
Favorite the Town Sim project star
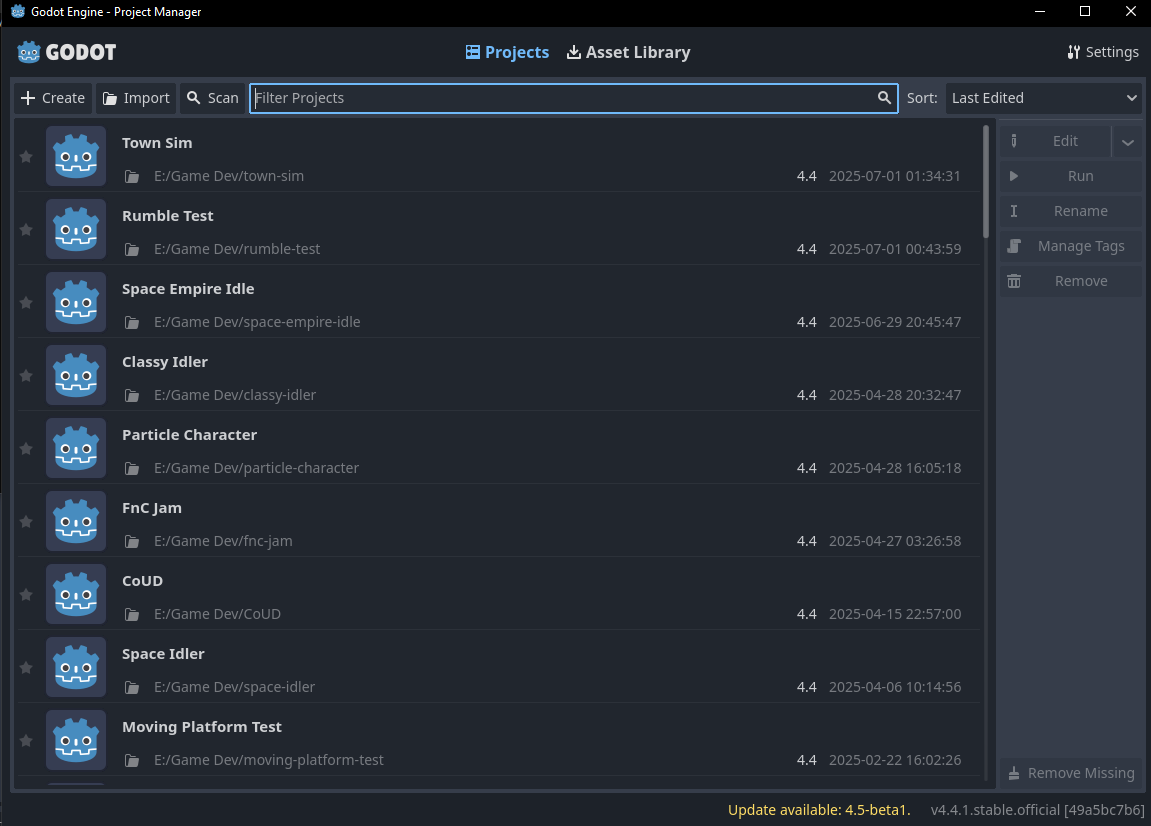(x=26, y=156)
